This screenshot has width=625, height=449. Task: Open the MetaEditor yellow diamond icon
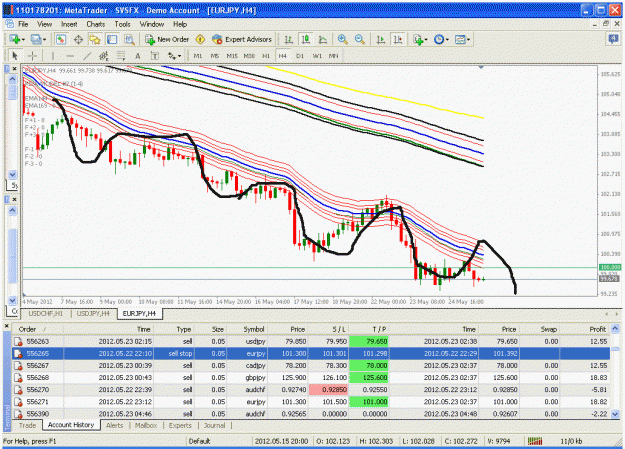click(200, 39)
